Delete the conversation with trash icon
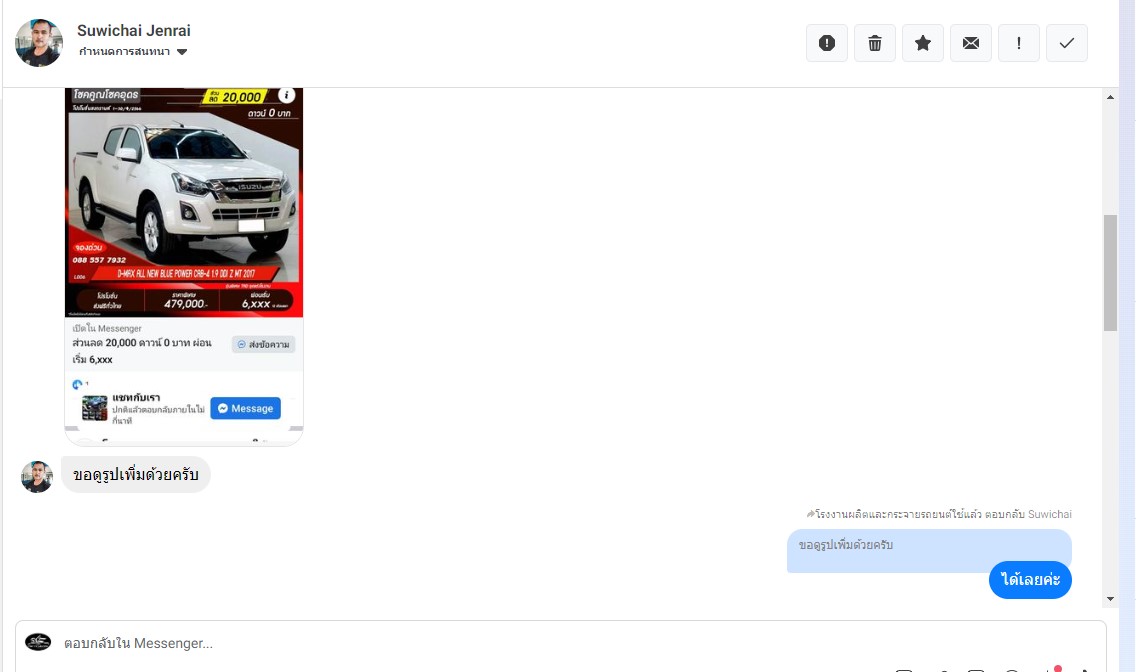Screen dimensions: 1136x672 click(874, 43)
